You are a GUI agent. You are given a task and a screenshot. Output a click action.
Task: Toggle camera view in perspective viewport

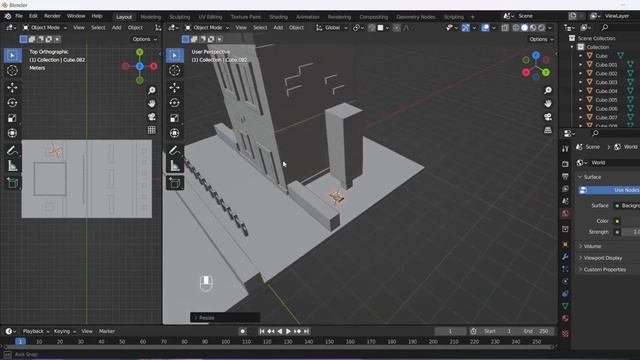point(548,117)
